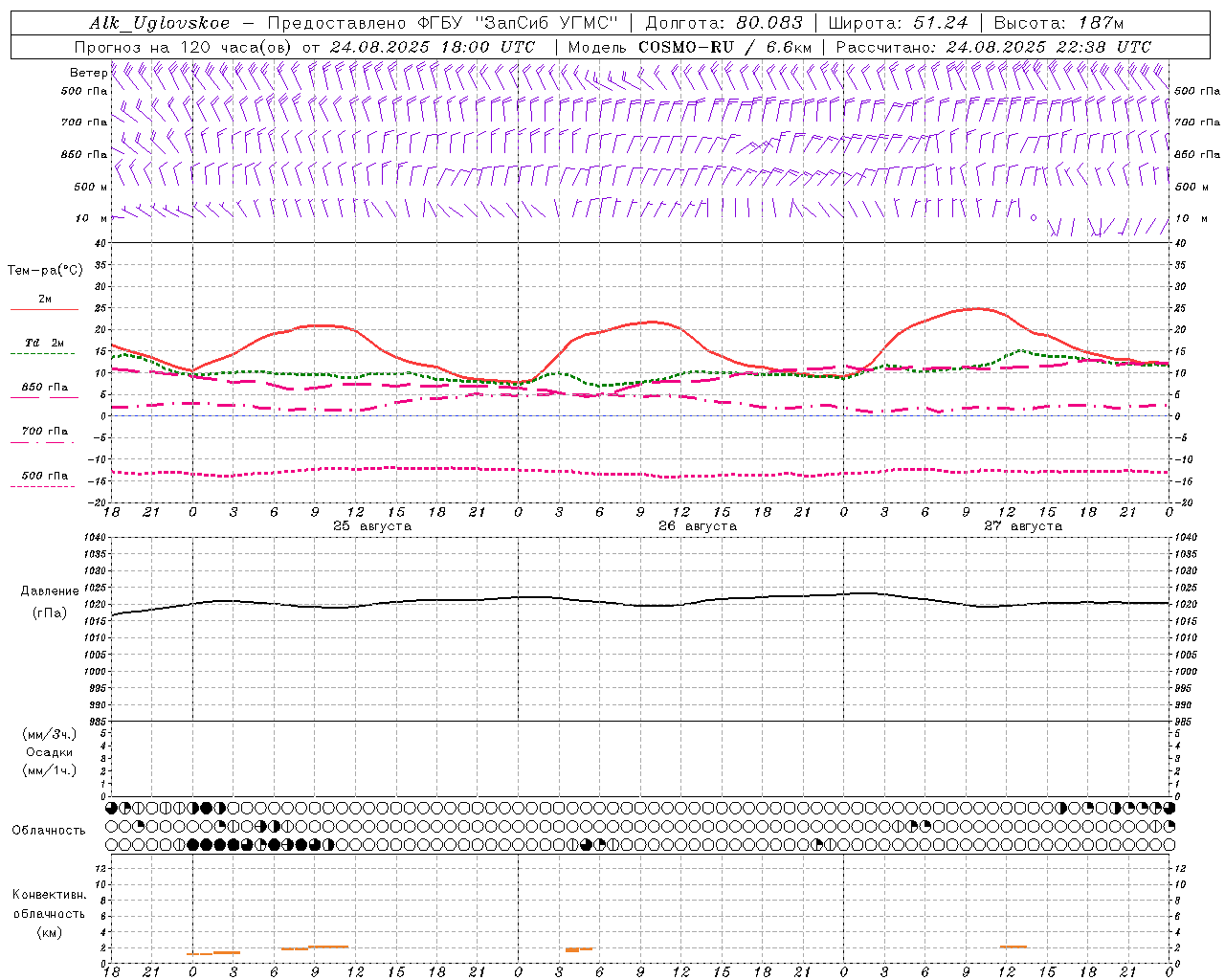Screen dimensions: 1225x980
Task: Click the computed time "Рассчитано: 24.08.2025 22:38 UTC"
Action: click(993, 47)
